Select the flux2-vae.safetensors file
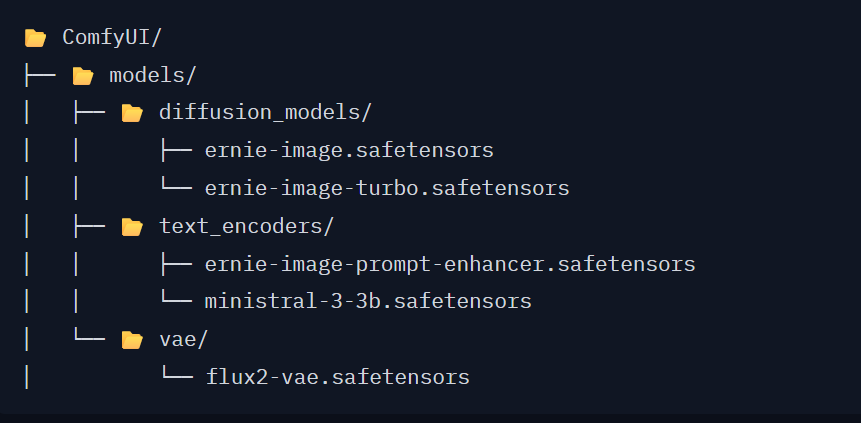Image resolution: width=861 pixels, height=423 pixels. click(337, 378)
